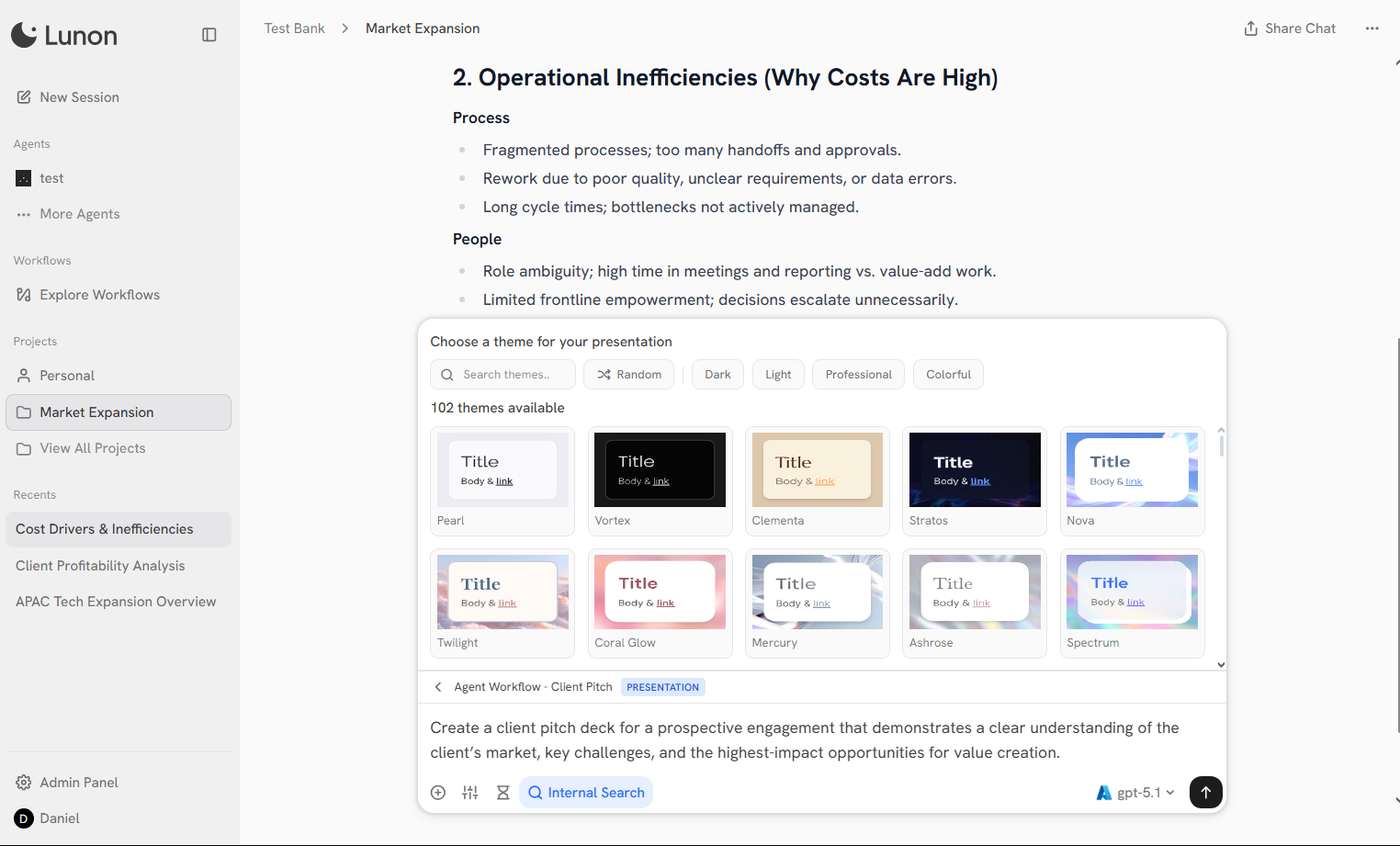This screenshot has width=1400, height=846.
Task: Click the plus attachment icon
Action: pos(438,793)
